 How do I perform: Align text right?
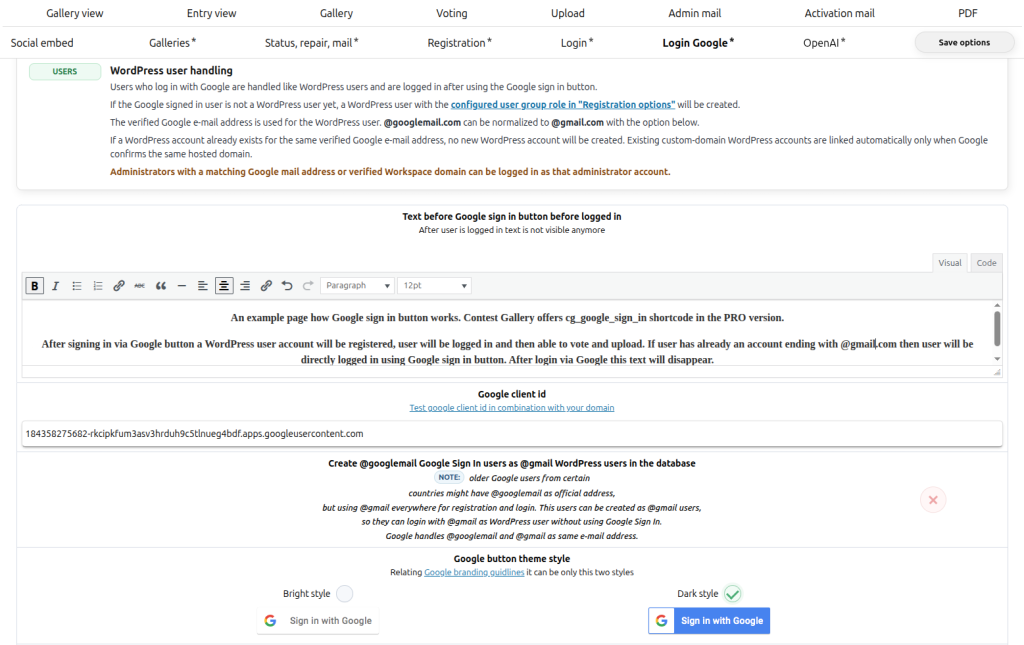[245, 286]
